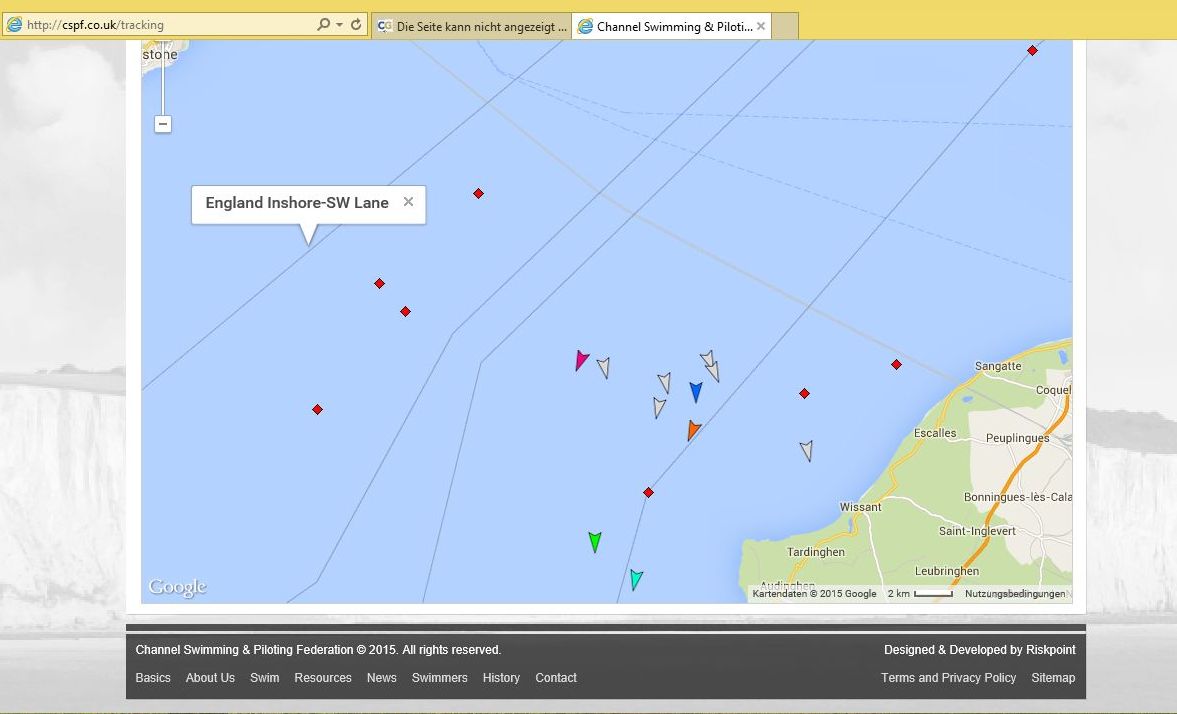Switch to the 'Die Seite kann nicht angezeigt' tab

[x=471, y=26]
